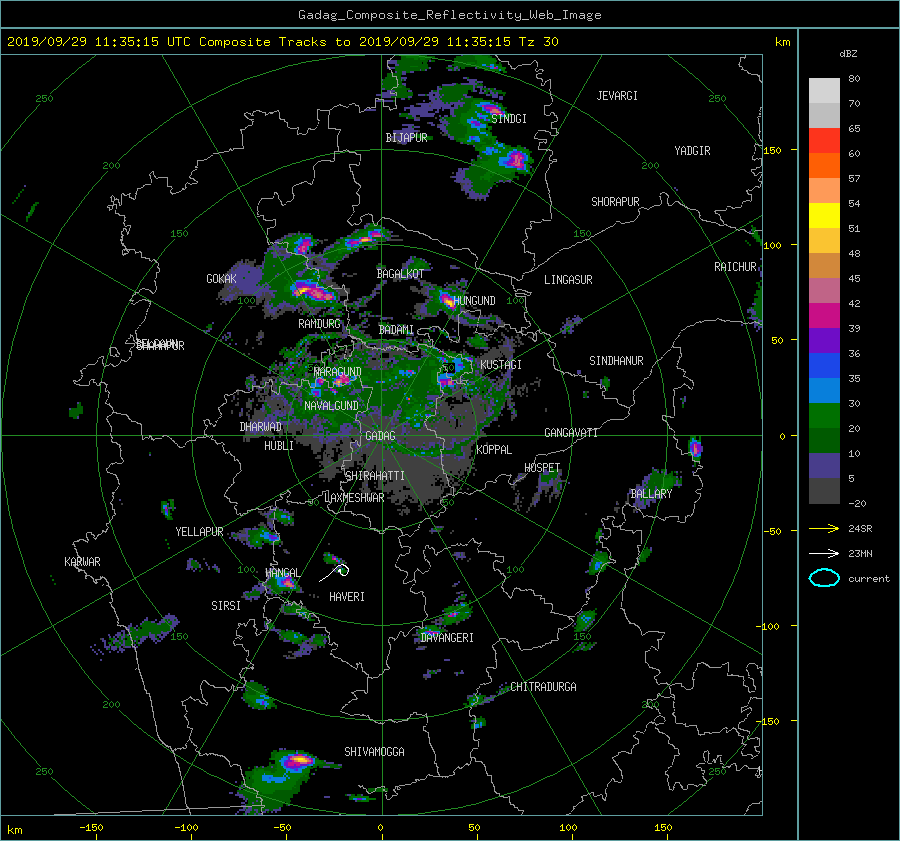Click the storm cell beside the Hungund label
This screenshot has height=841, width=900.
pyautogui.click(x=447, y=300)
